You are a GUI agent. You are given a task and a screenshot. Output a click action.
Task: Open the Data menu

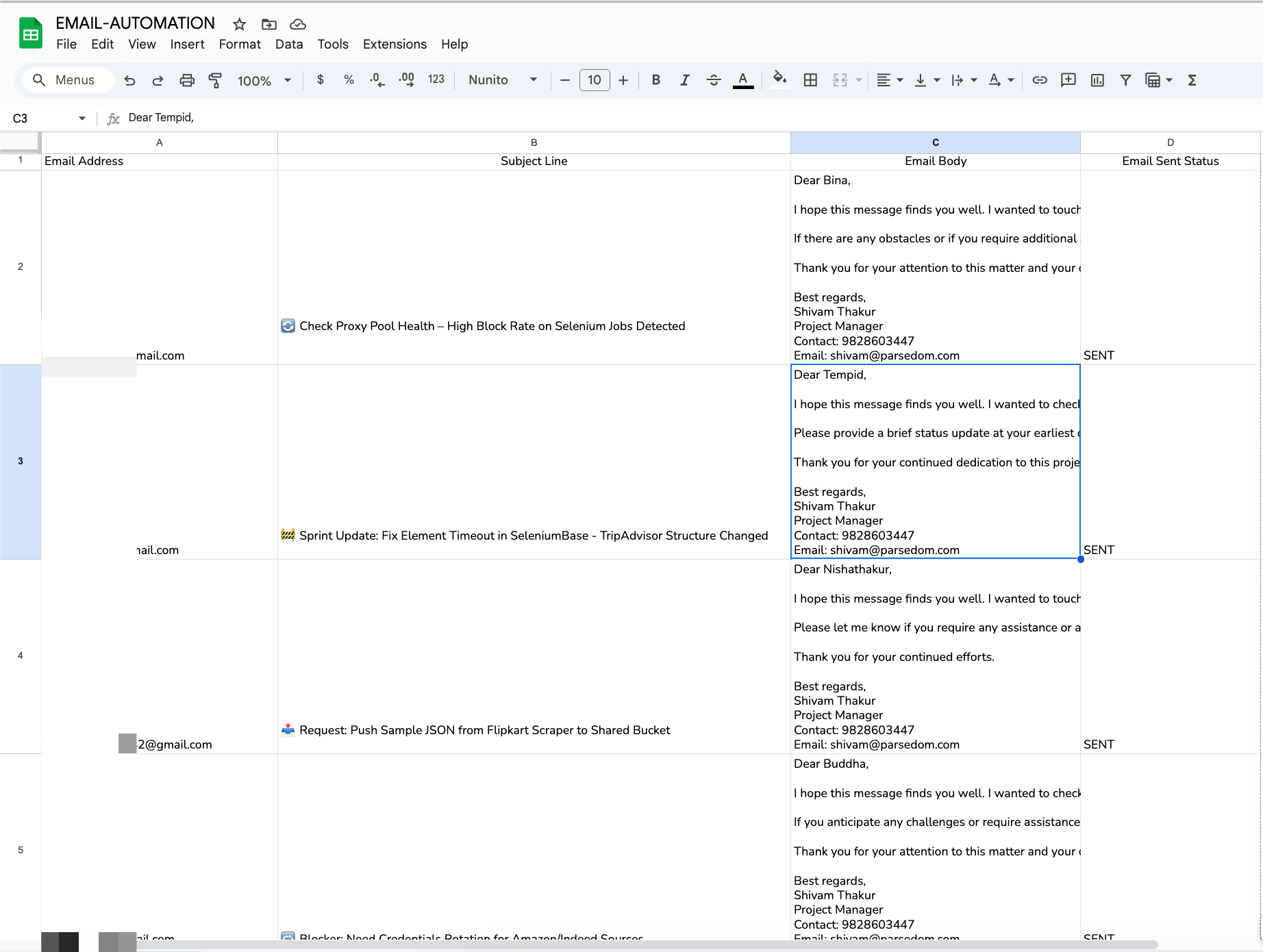point(288,44)
